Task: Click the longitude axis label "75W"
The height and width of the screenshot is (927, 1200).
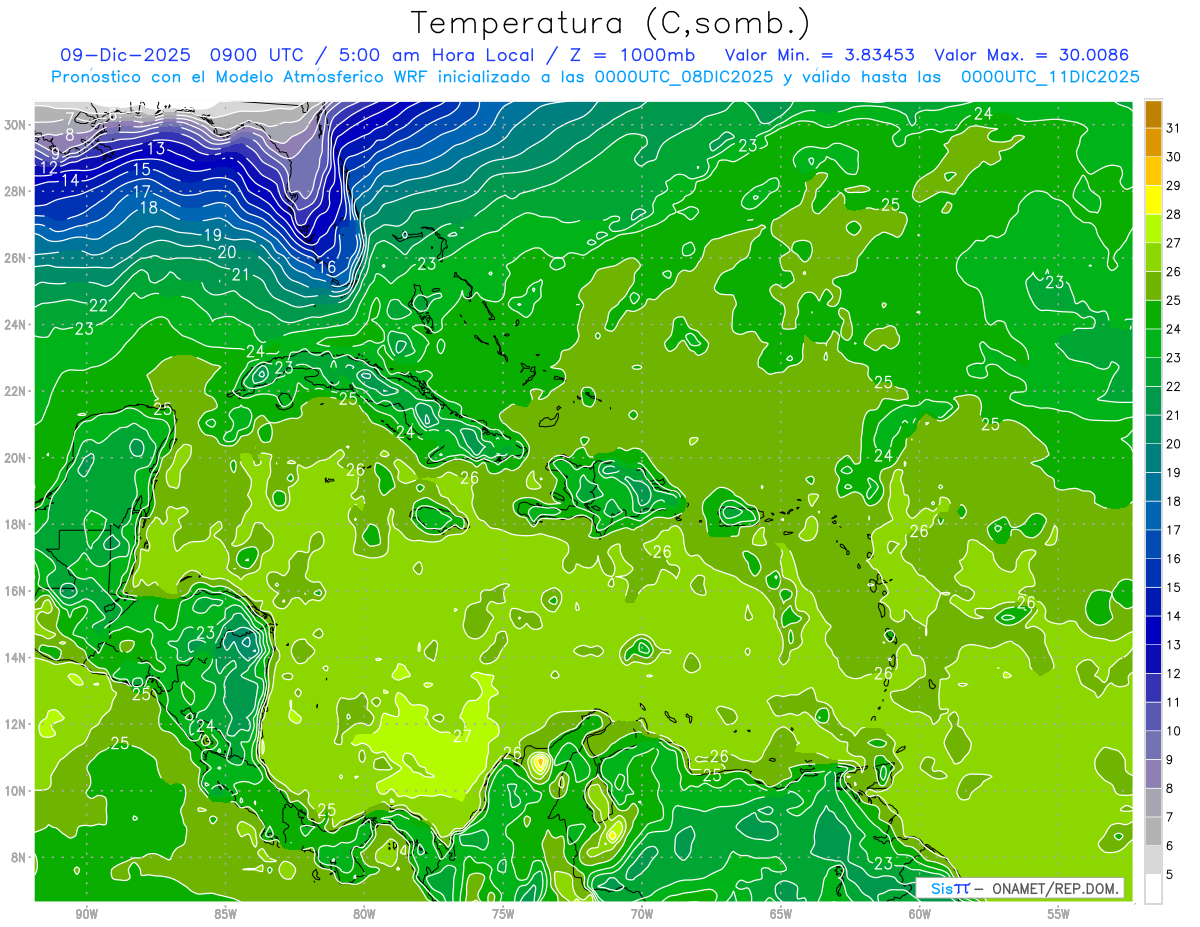Action: 503,915
